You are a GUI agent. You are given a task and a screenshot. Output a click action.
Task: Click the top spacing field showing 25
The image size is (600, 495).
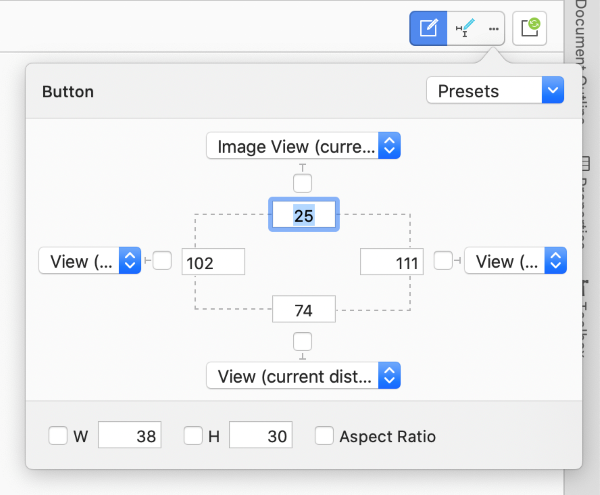click(x=303, y=215)
